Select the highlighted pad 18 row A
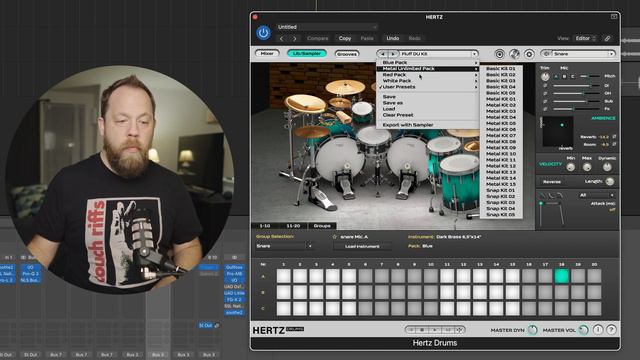 point(562,276)
